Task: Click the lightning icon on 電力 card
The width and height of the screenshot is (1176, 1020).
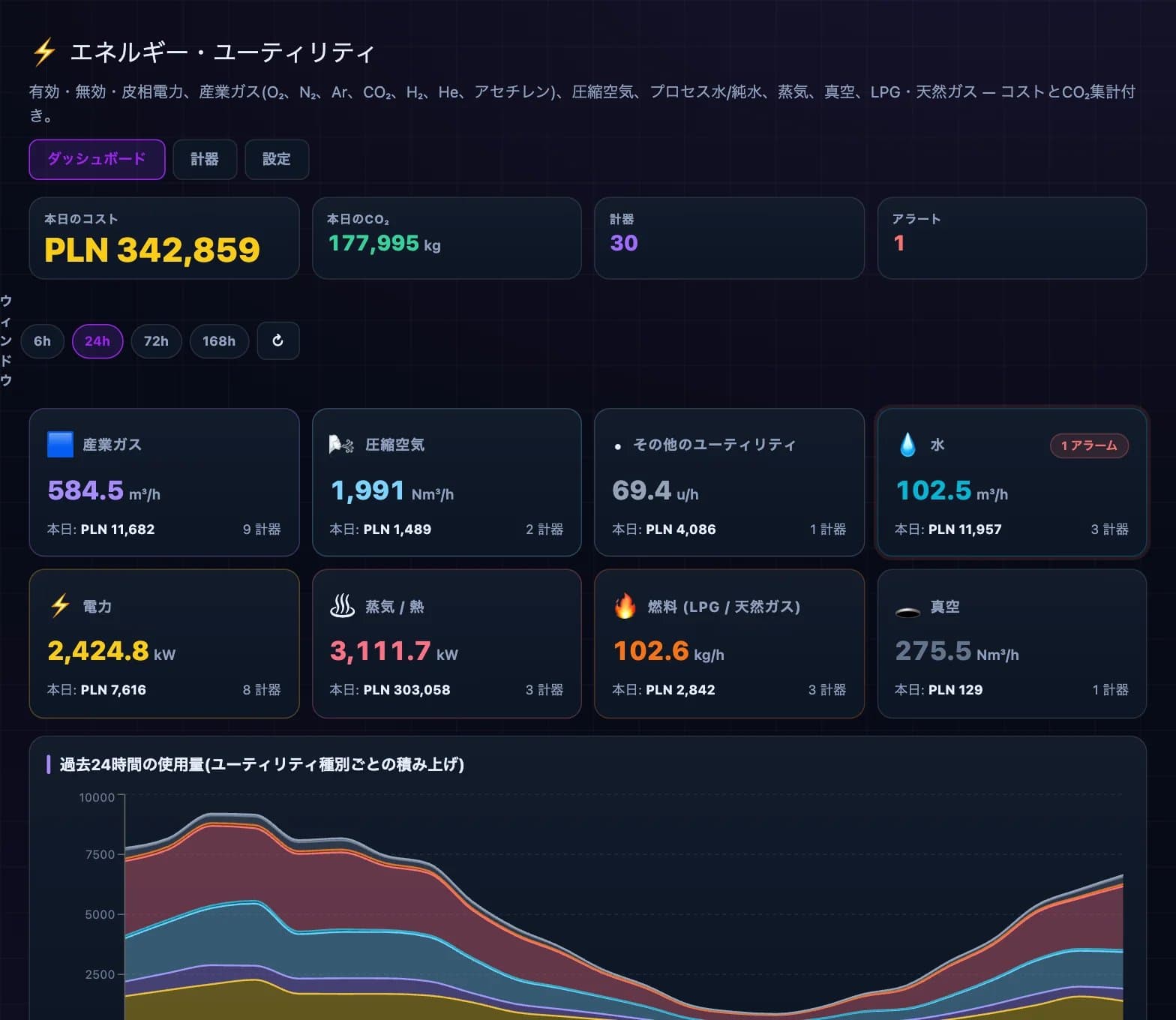Action: 60,606
